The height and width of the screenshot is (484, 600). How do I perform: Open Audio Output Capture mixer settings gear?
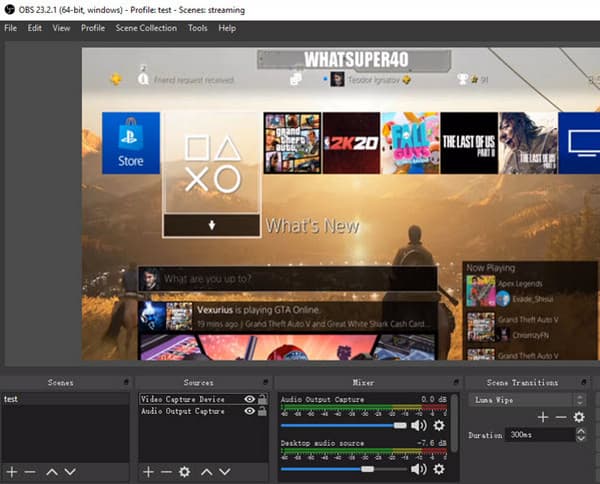click(x=439, y=425)
